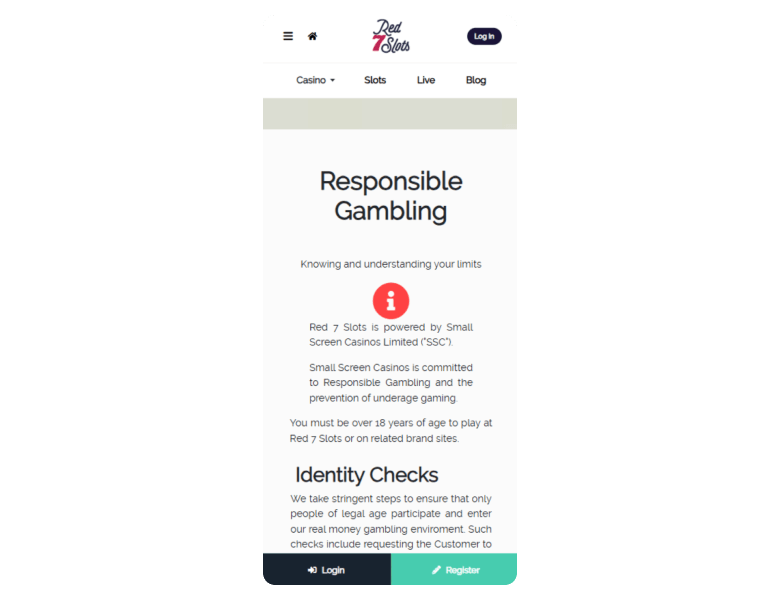780x600 pixels.
Task: Open the Slots navigation item
Action: coord(375,80)
